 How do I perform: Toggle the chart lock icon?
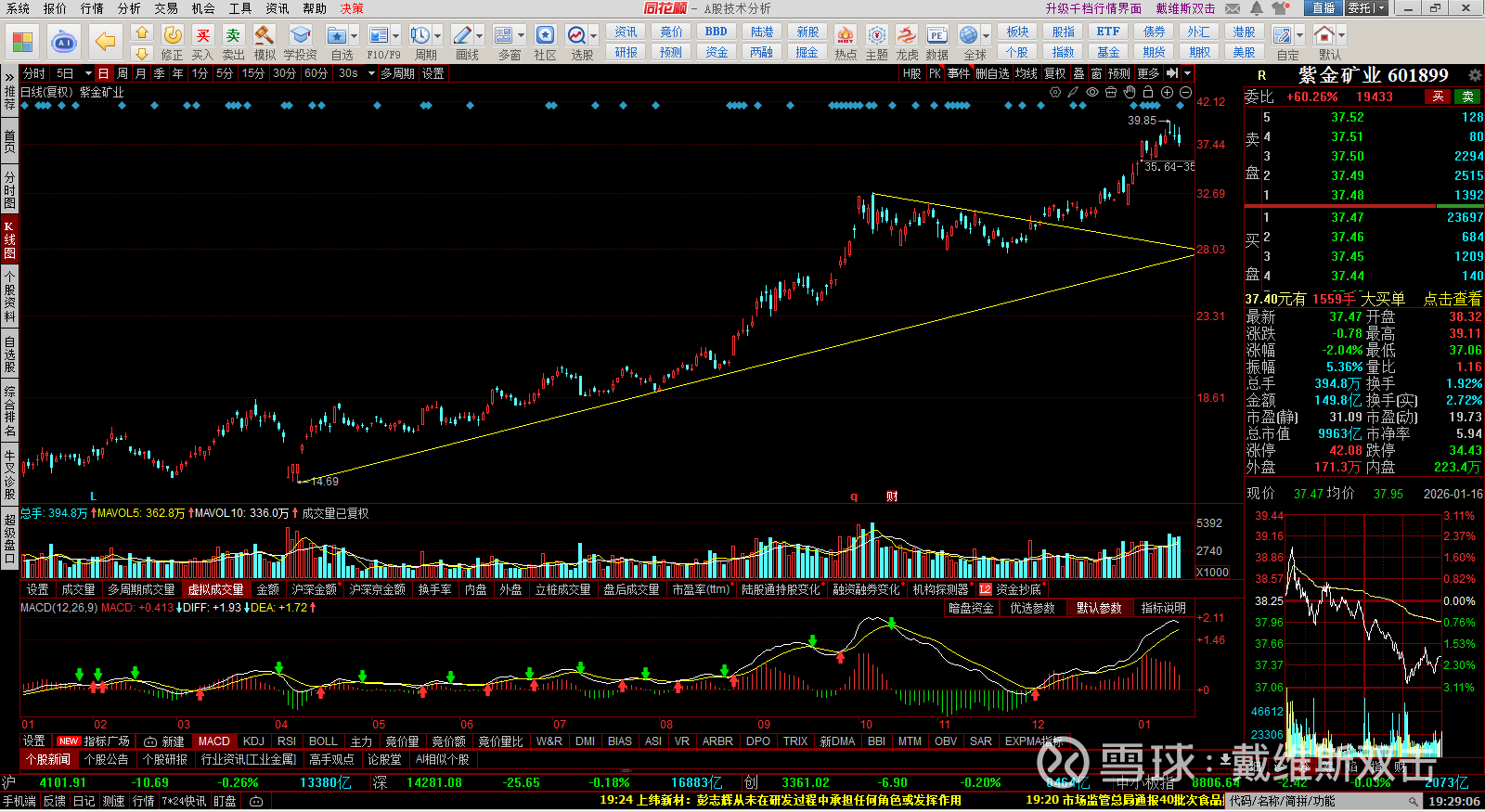(x=1148, y=92)
